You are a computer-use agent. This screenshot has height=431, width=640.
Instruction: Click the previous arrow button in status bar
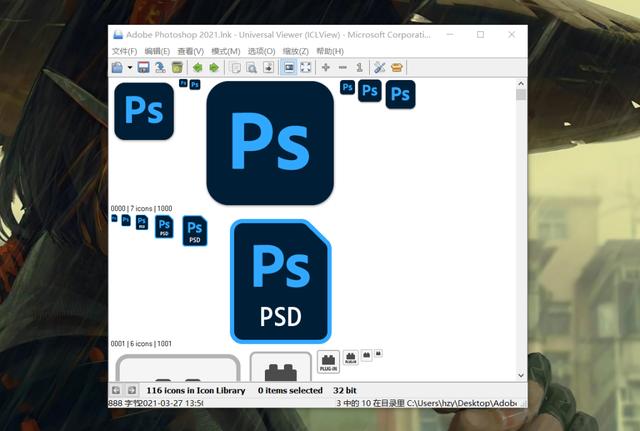(116, 390)
